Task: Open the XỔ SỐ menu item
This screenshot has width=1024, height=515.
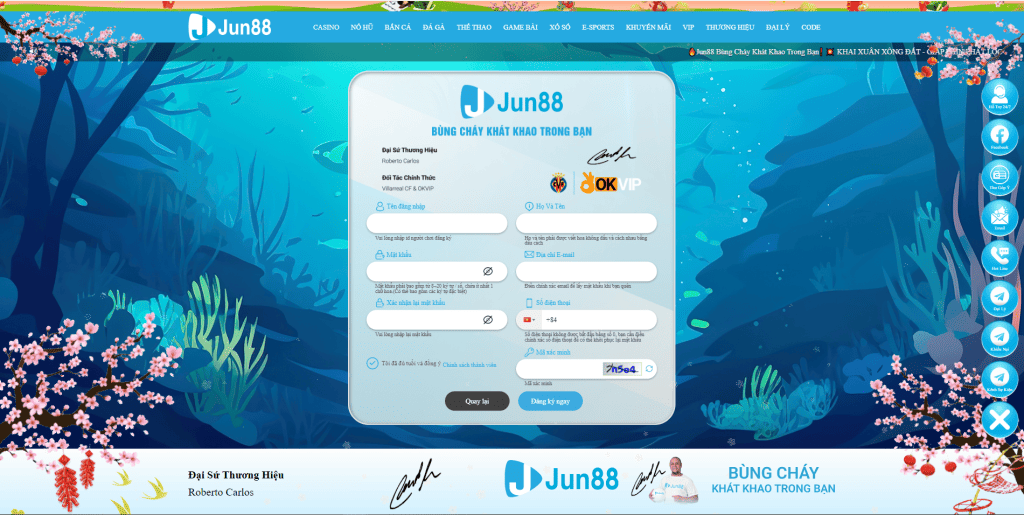Action: pyautogui.click(x=560, y=28)
